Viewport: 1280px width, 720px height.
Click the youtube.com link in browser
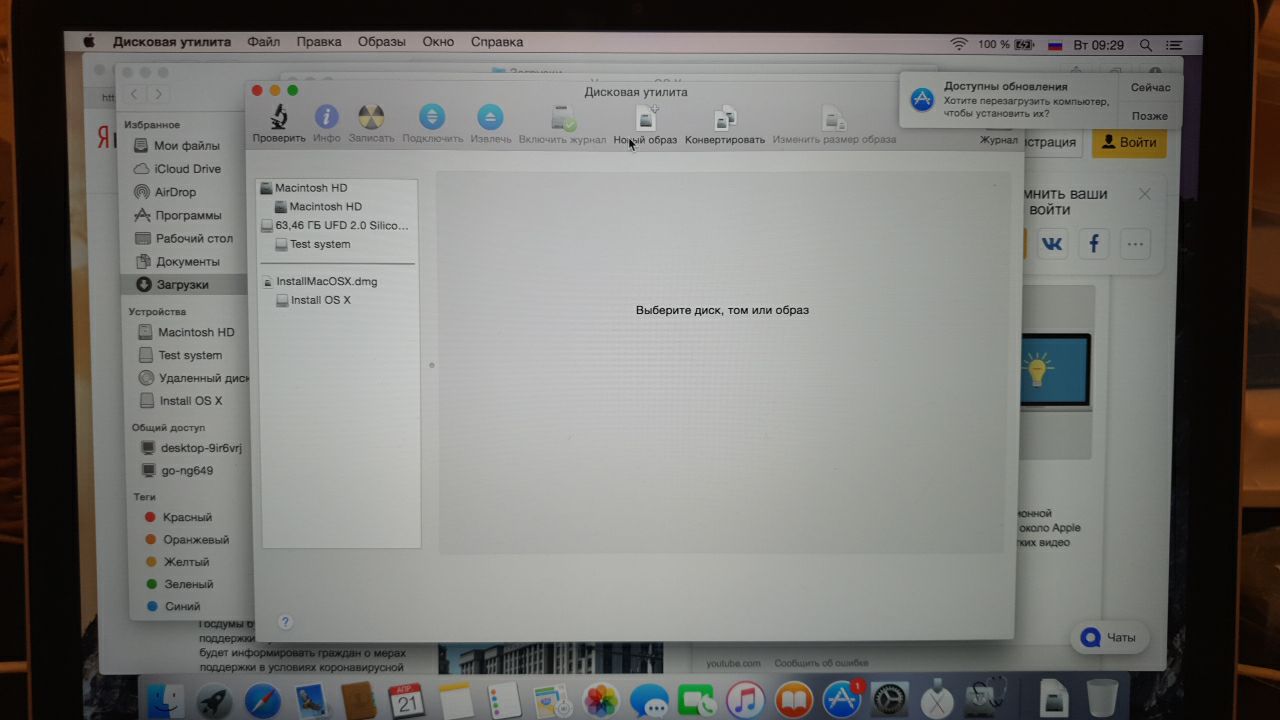click(x=734, y=663)
